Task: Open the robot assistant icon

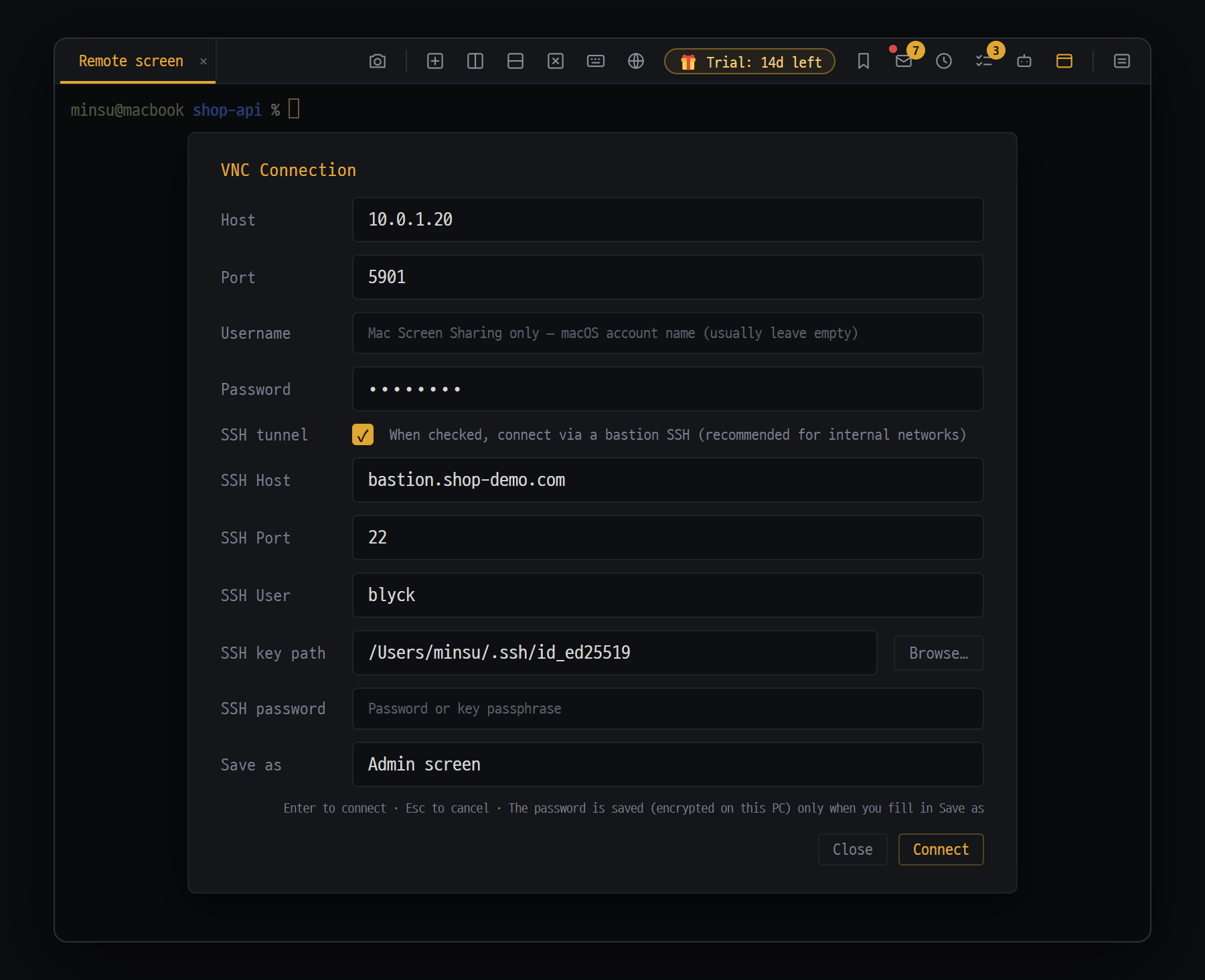Action: [1024, 62]
